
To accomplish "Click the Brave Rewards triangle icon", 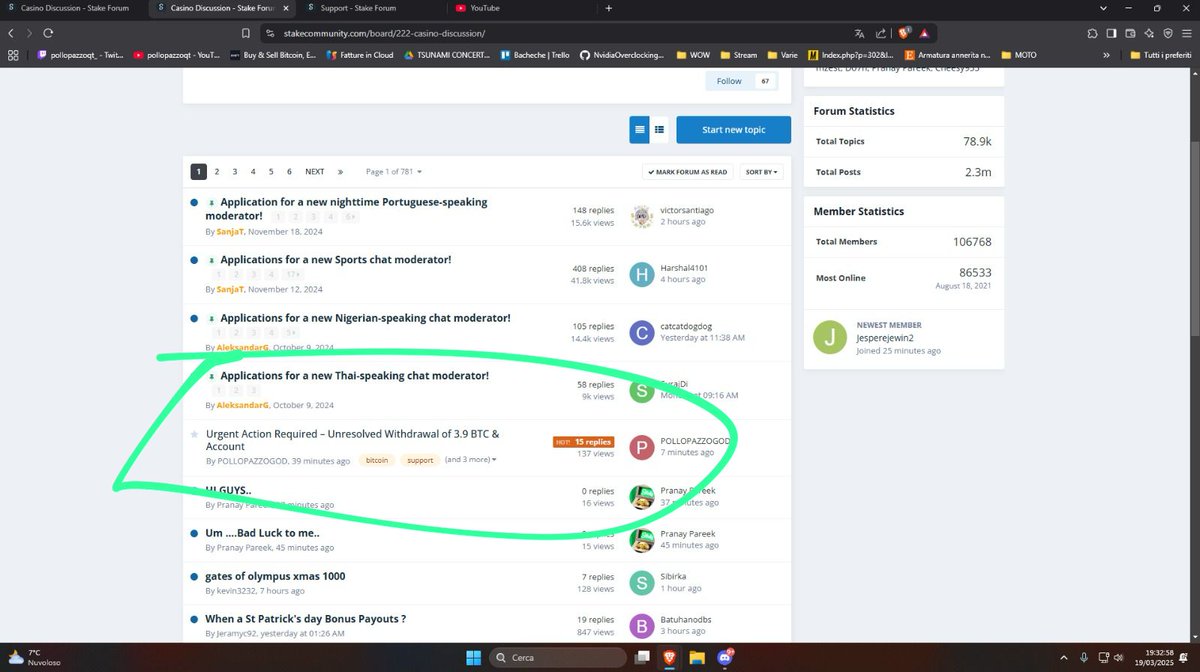I will click(x=925, y=33).
